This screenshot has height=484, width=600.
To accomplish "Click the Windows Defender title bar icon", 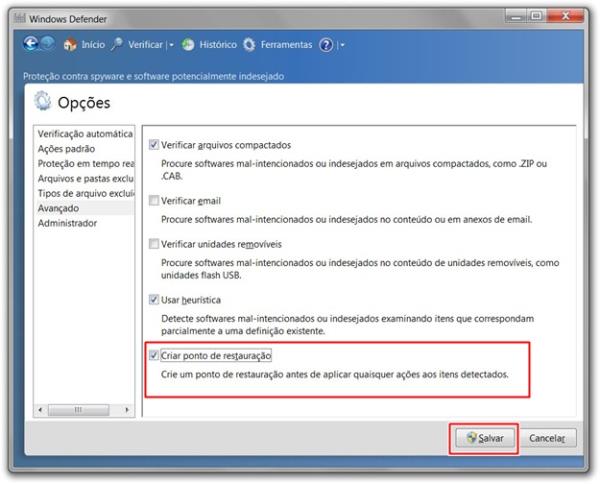I will pos(20,18).
